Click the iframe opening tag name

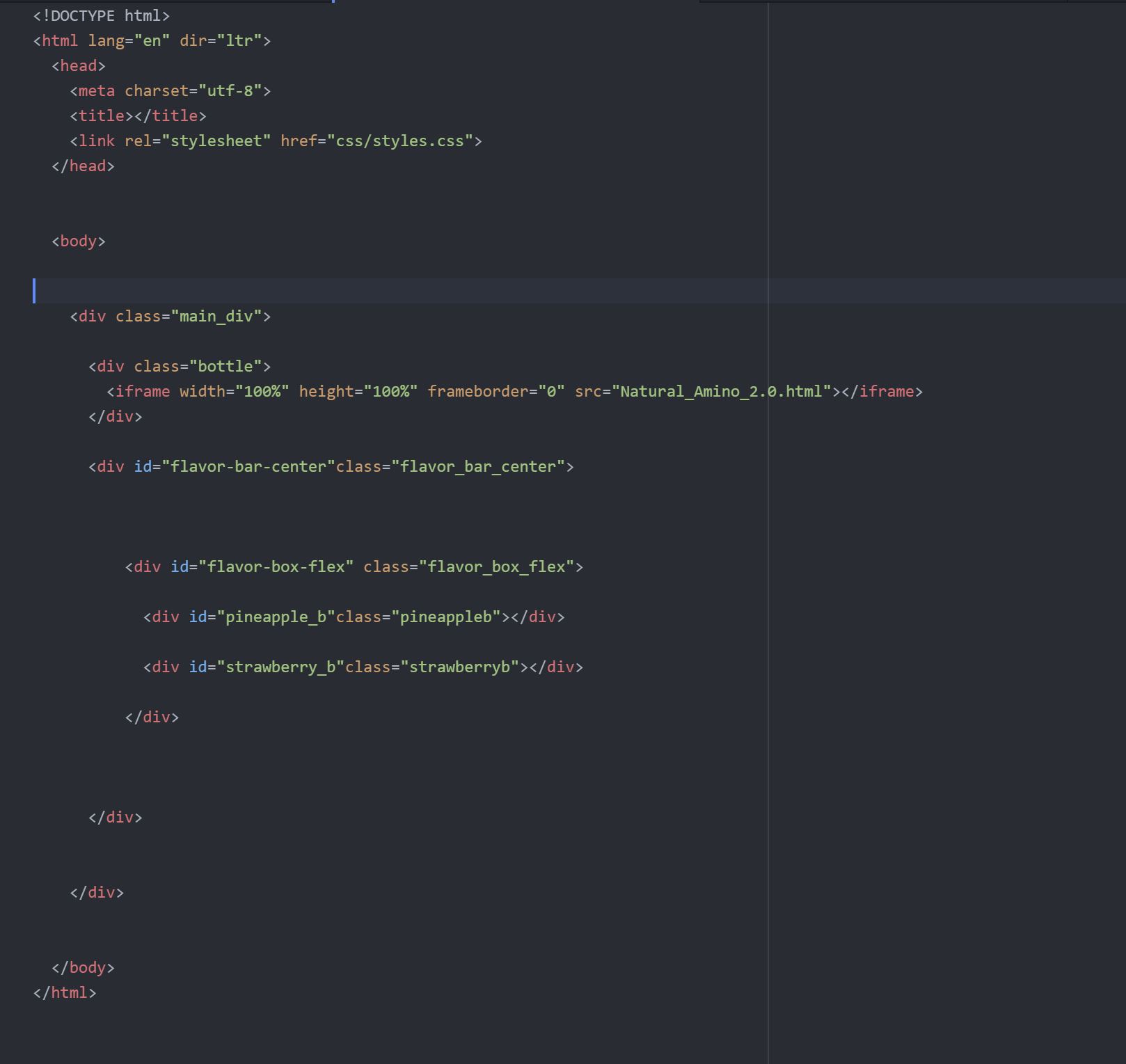143,391
